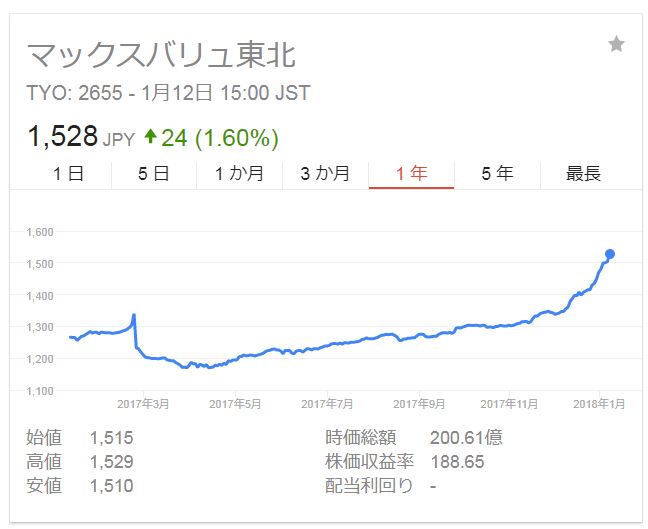The height and width of the screenshot is (529, 648).
Task: Switch to the 5年 range tab
Action: [497, 174]
